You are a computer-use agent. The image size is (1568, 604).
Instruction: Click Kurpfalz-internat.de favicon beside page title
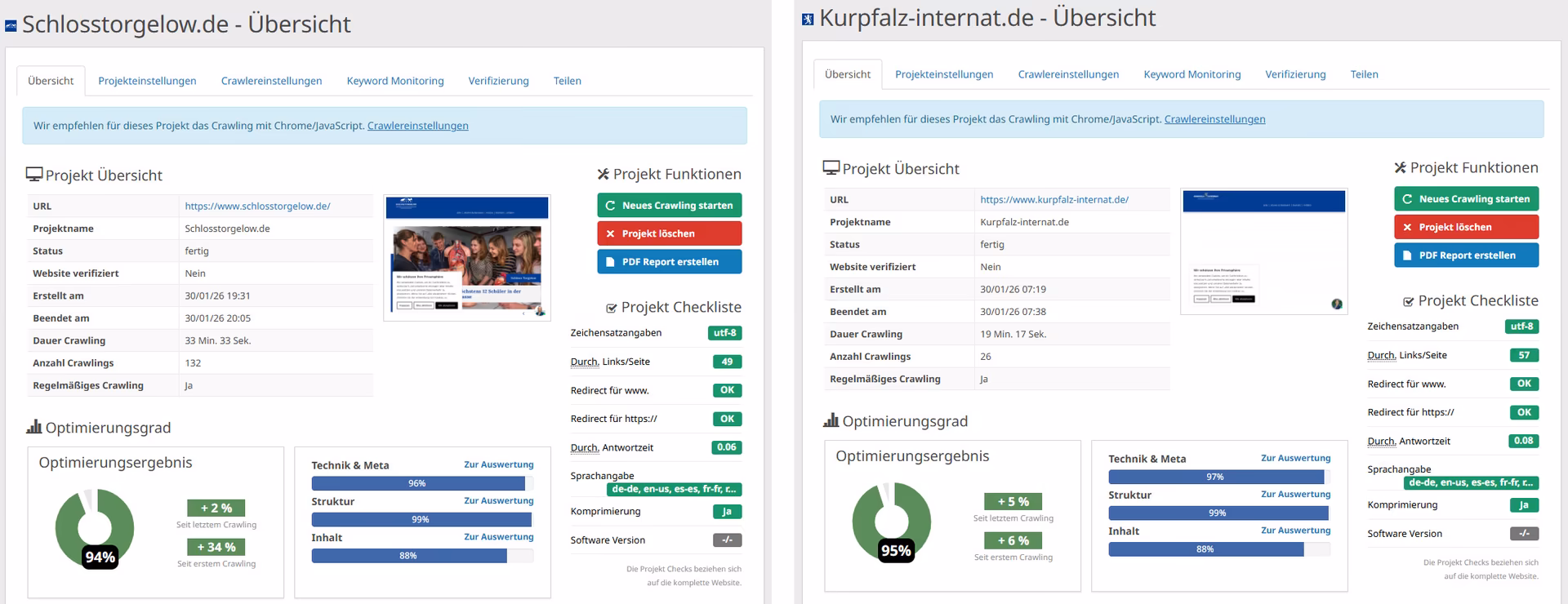[808, 20]
